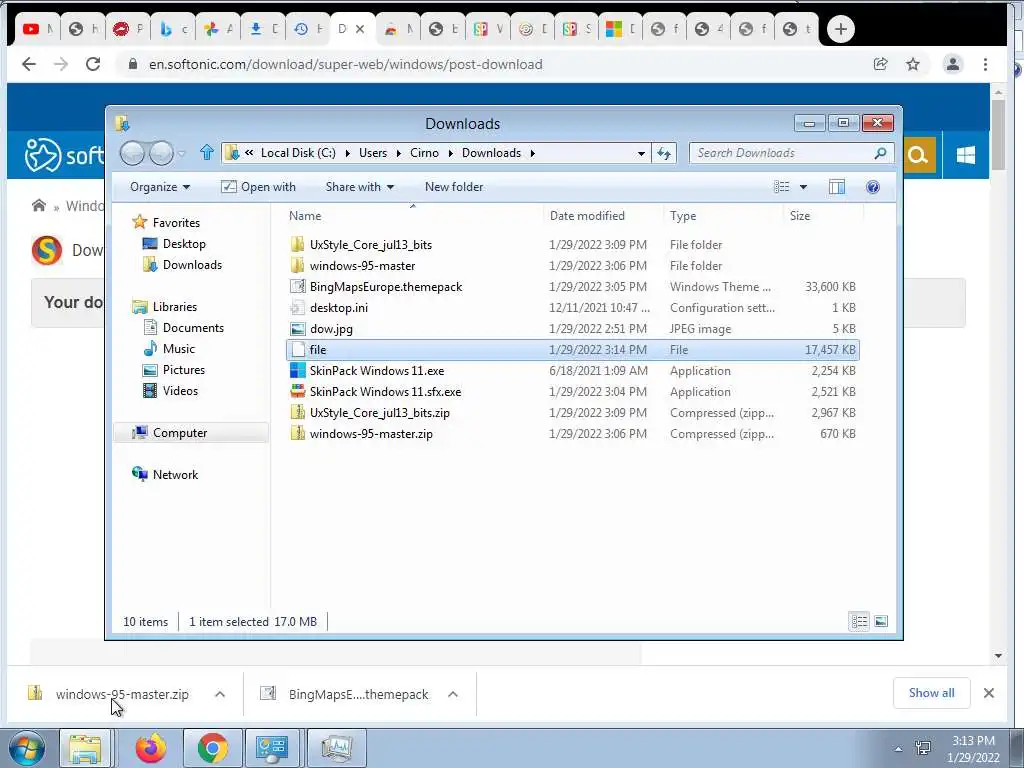Click Users in the breadcrumb path
The height and width of the screenshot is (768, 1024).
point(373,153)
